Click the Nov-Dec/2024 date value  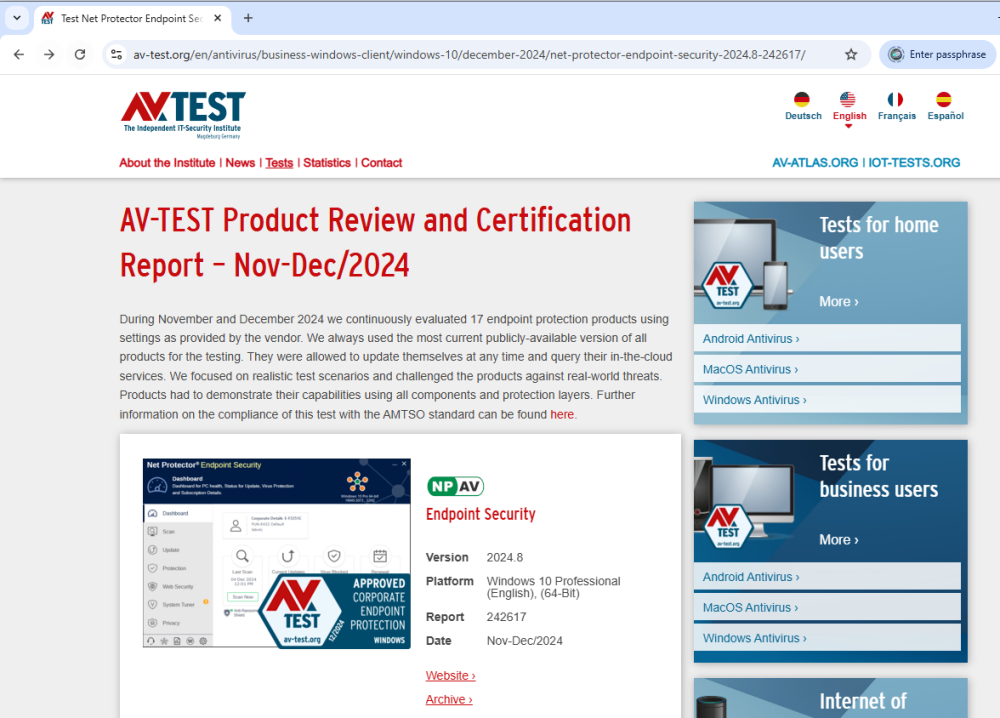pyautogui.click(x=524, y=641)
